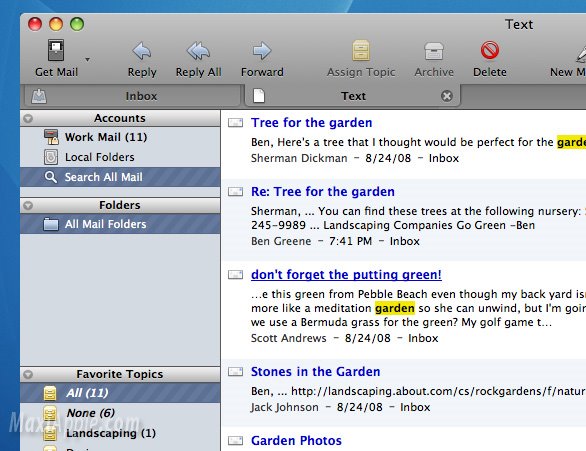Open "don't forget the putting green!" message

click(346, 275)
